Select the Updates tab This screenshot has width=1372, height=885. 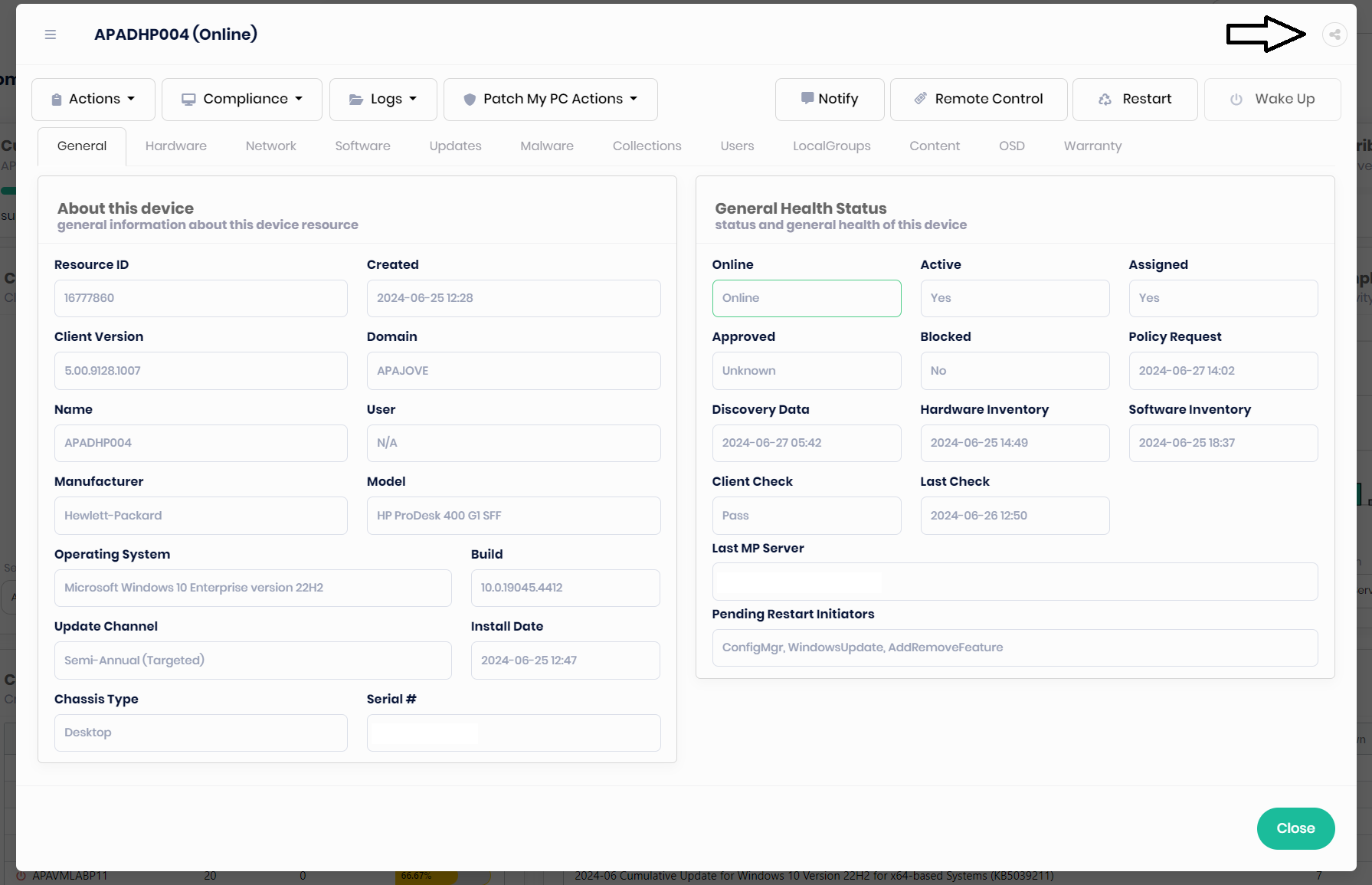[x=455, y=146]
